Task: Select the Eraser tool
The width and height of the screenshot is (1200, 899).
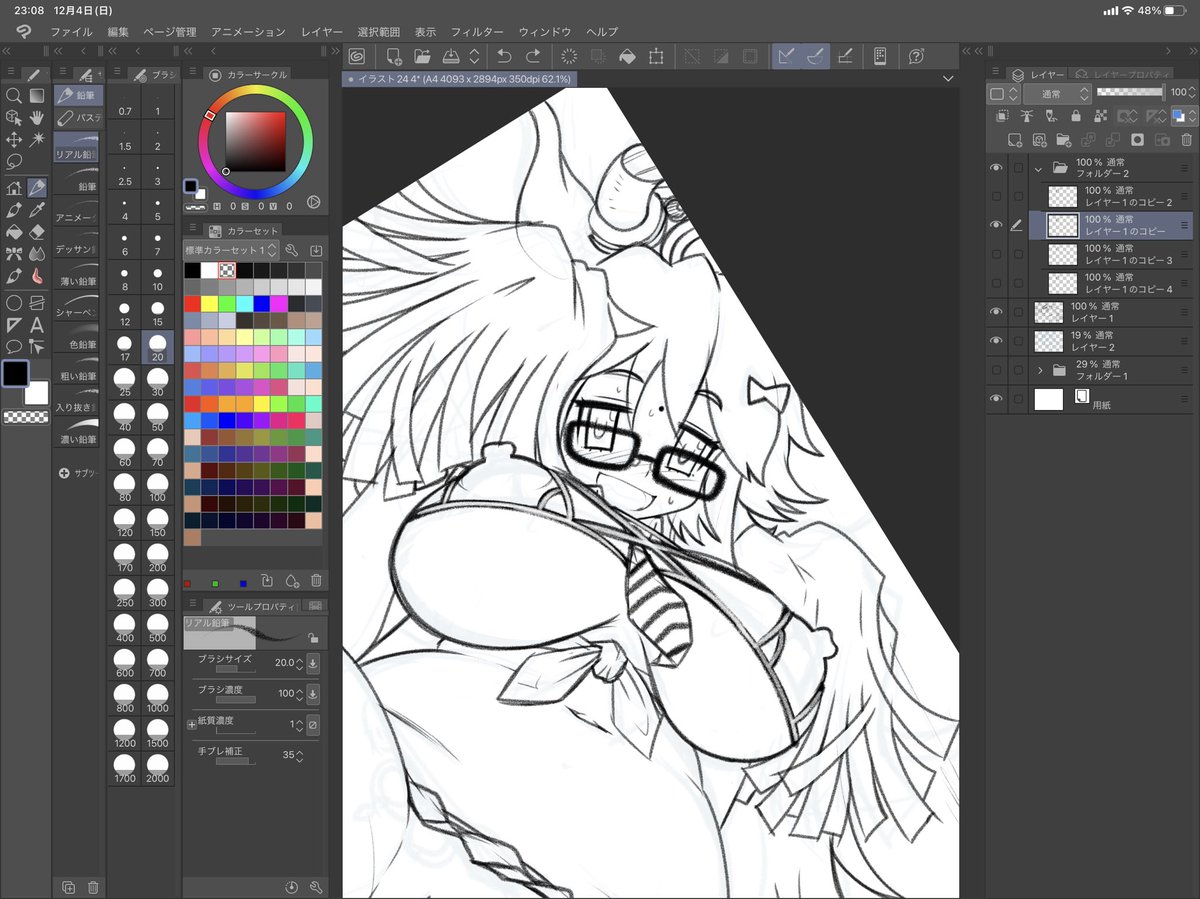Action: (x=37, y=230)
